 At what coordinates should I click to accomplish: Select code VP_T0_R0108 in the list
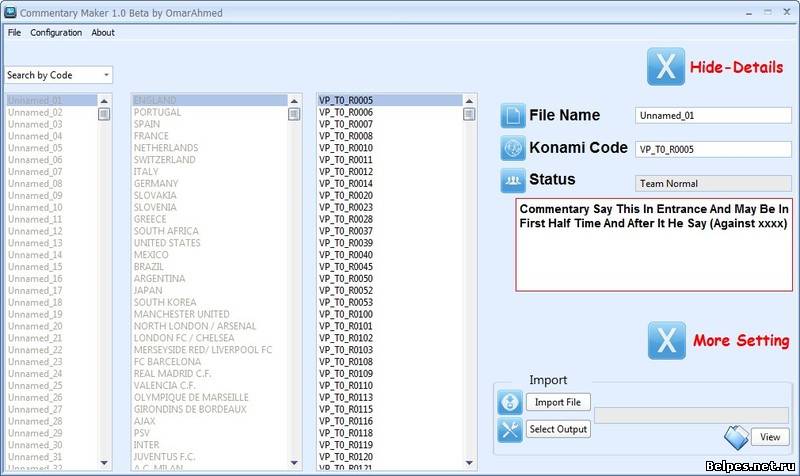click(390, 362)
